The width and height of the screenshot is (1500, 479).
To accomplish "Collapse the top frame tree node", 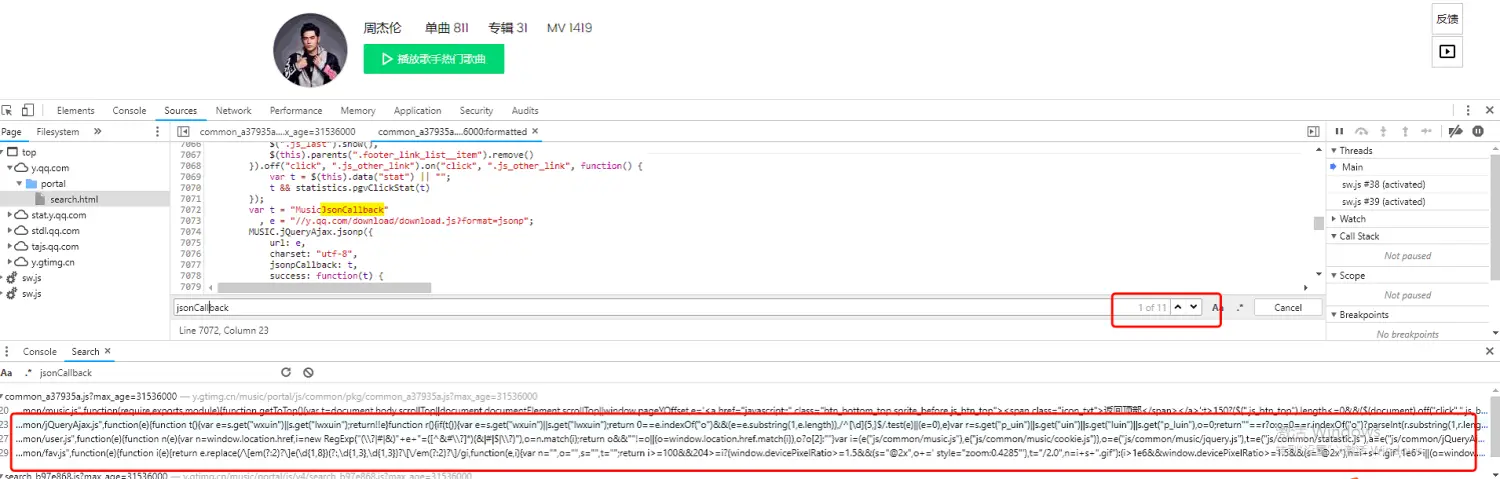I will (3, 152).
